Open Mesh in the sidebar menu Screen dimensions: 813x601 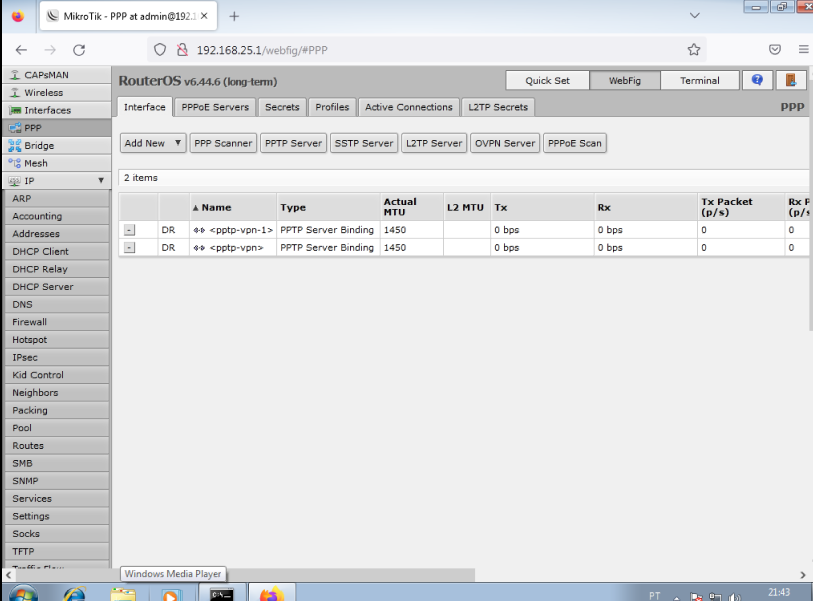[57, 163]
